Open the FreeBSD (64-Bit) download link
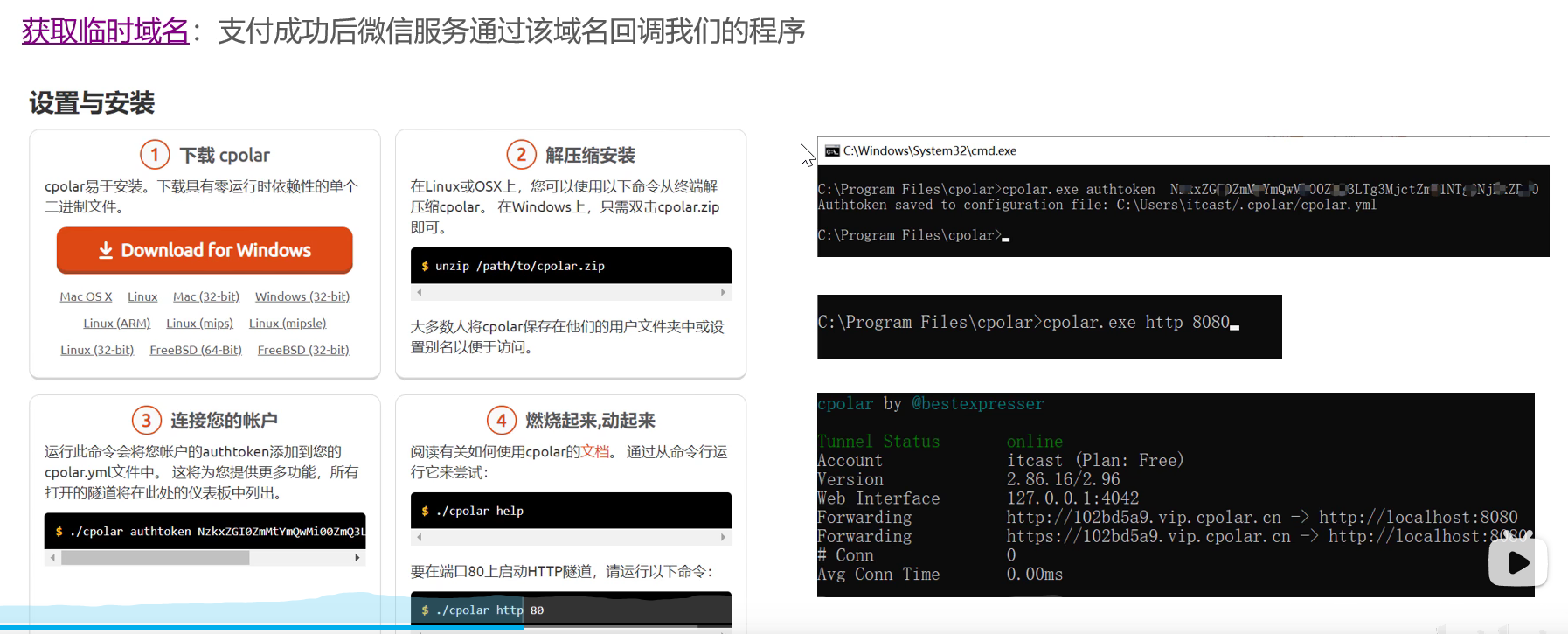 coord(196,350)
